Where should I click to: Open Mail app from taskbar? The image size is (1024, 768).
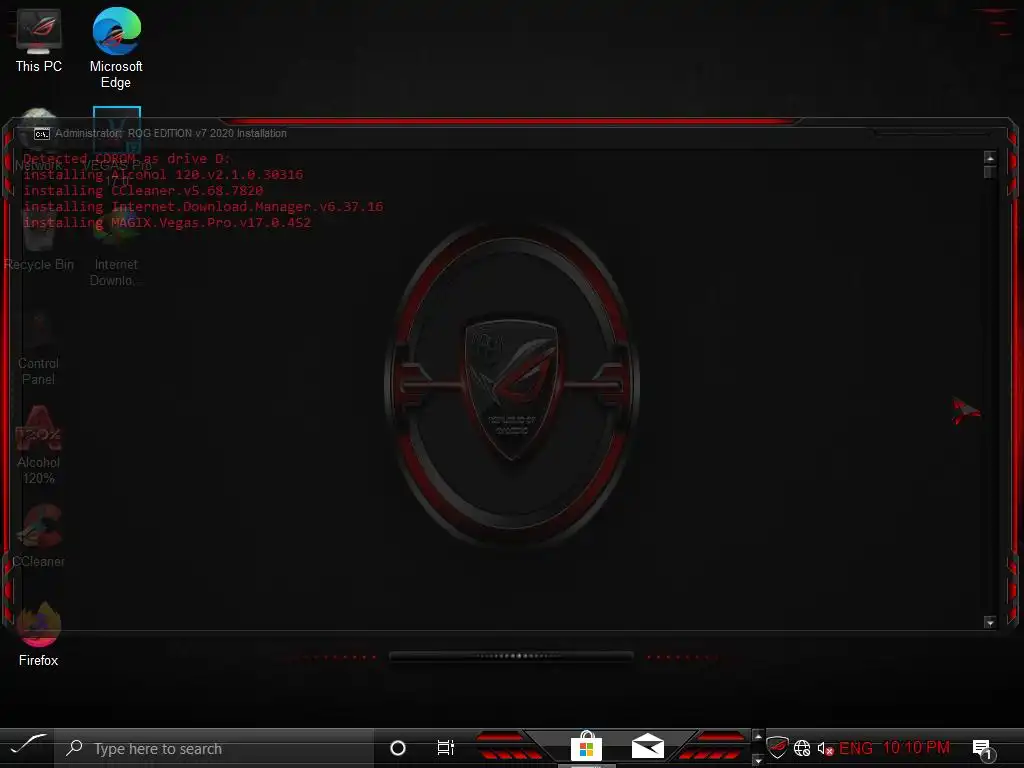point(647,746)
